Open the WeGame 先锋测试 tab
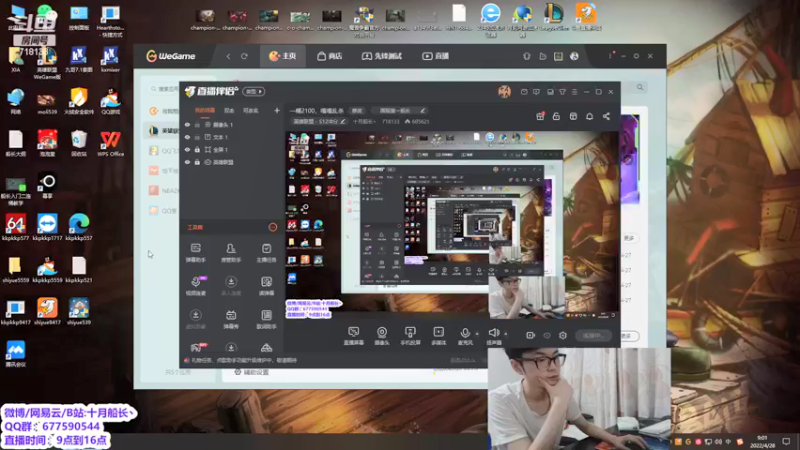Screen dimensions: 800x450 pos(382,56)
